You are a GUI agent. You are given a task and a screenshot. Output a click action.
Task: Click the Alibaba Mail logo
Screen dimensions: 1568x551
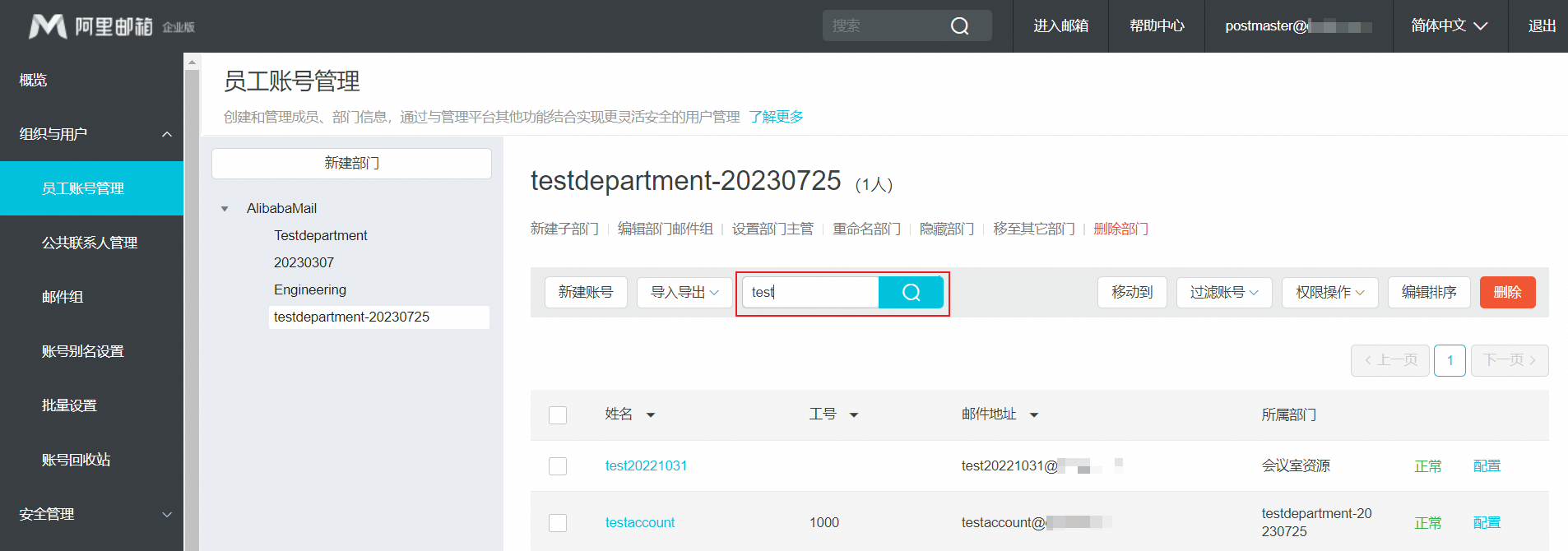coord(111,26)
